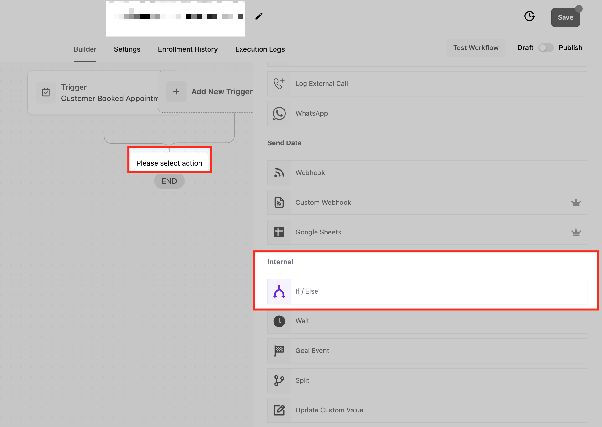The image size is (602, 427).
Task: Open the Enrollment History tab
Action: (x=187, y=50)
